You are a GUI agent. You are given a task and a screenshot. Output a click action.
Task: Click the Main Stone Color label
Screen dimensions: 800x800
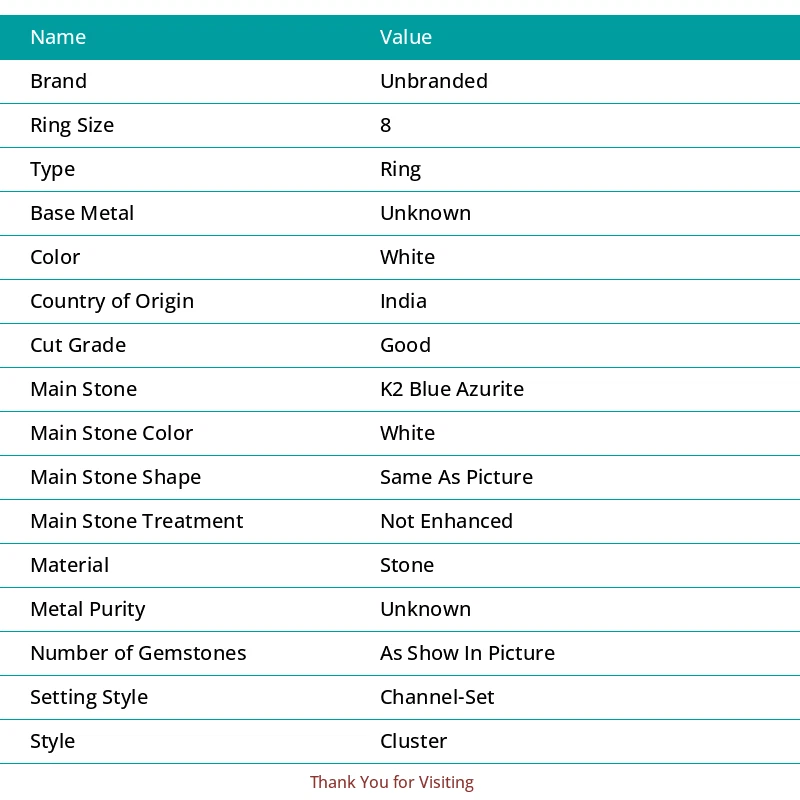tap(111, 433)
